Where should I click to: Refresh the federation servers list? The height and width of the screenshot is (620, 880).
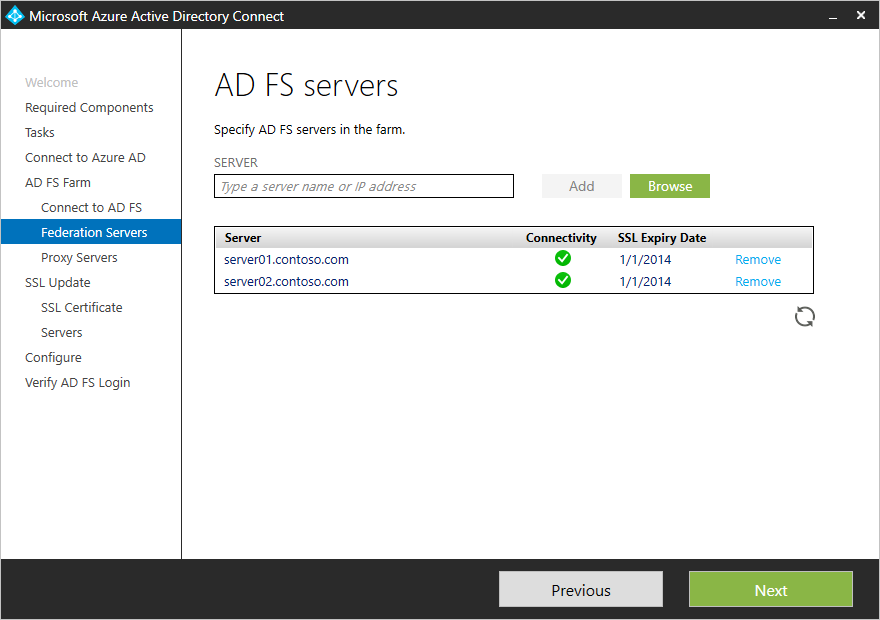tap(804, 316)
